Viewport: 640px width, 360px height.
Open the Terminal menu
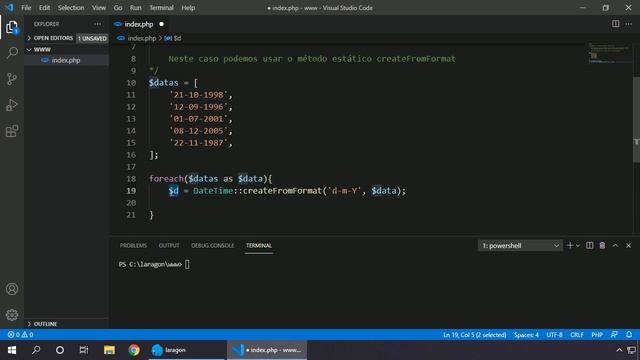(x=161, y=8)
